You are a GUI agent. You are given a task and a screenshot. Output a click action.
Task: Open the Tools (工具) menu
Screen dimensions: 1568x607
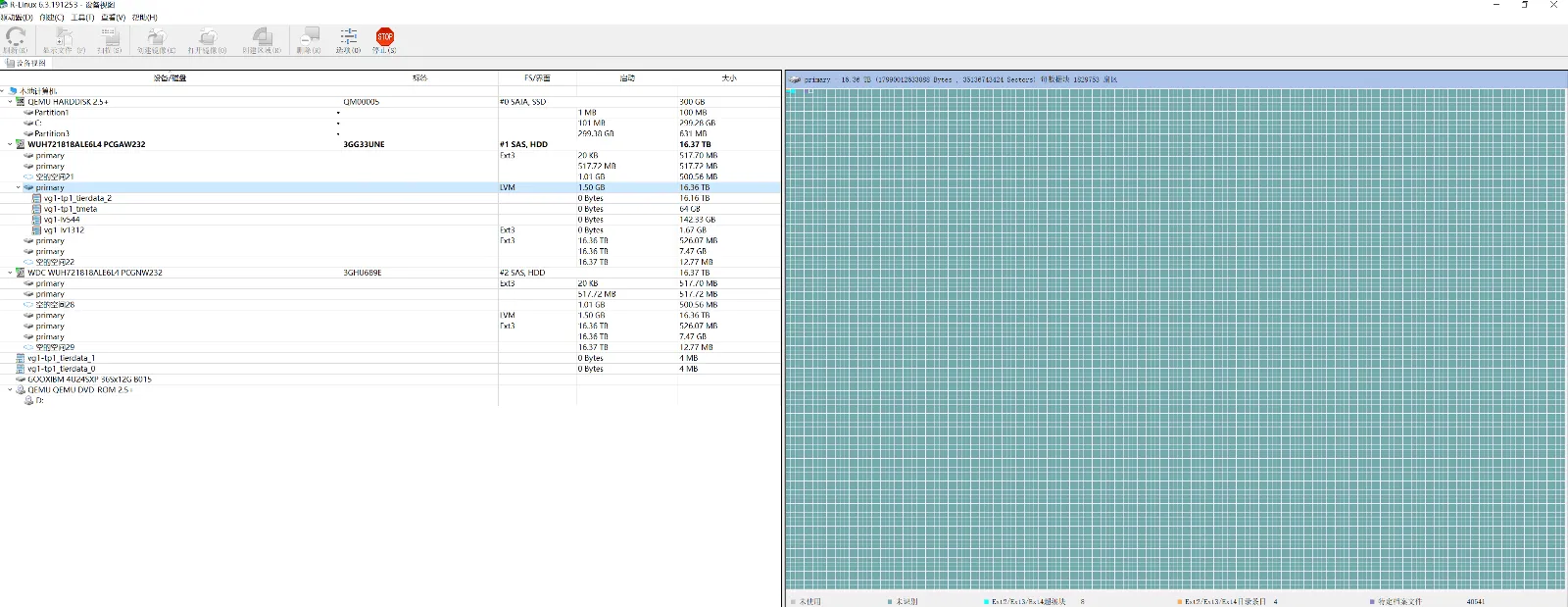[82, 18]
